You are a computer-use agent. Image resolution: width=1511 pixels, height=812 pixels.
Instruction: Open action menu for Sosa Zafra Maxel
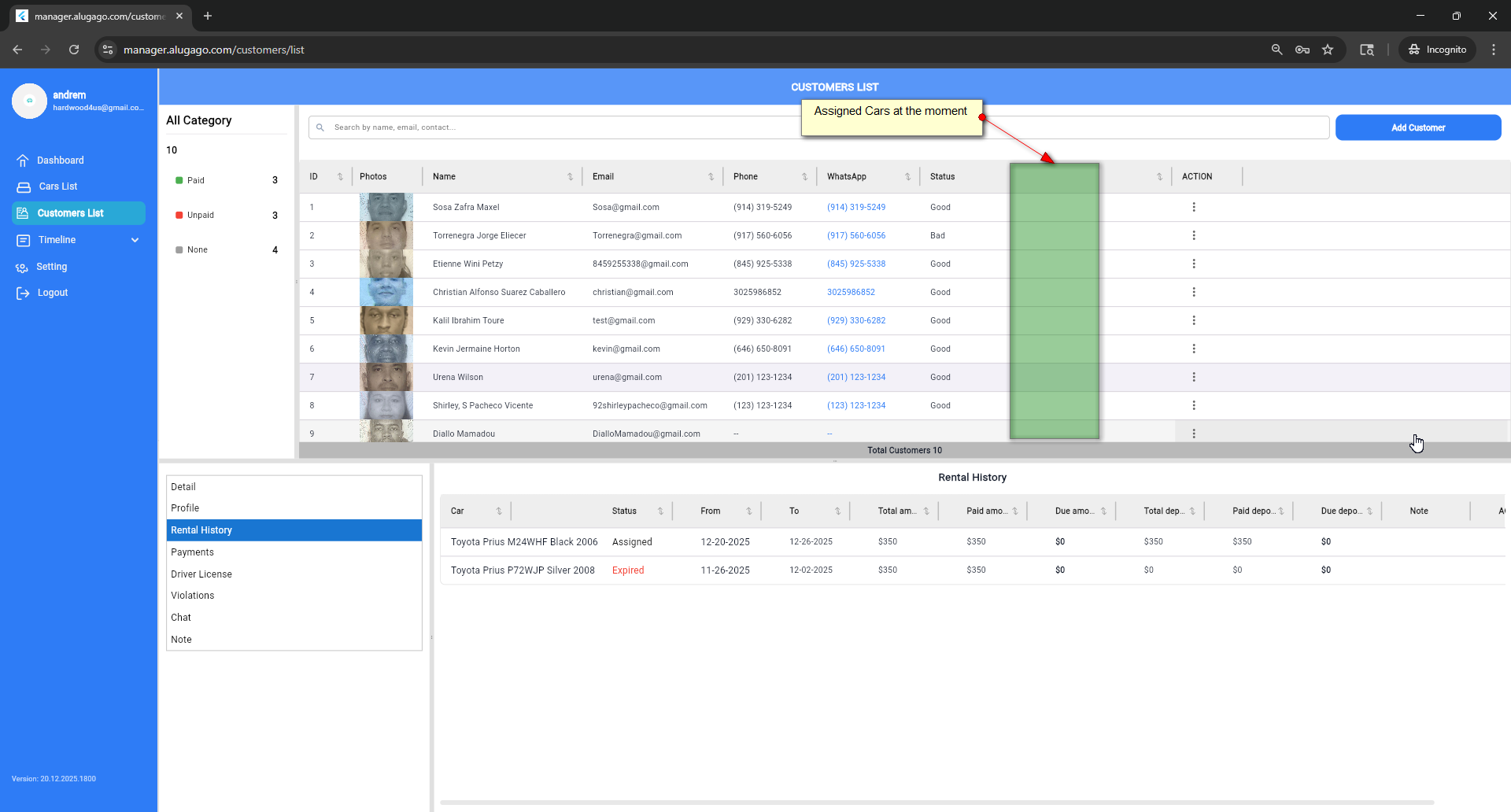tap(1193, 208)
